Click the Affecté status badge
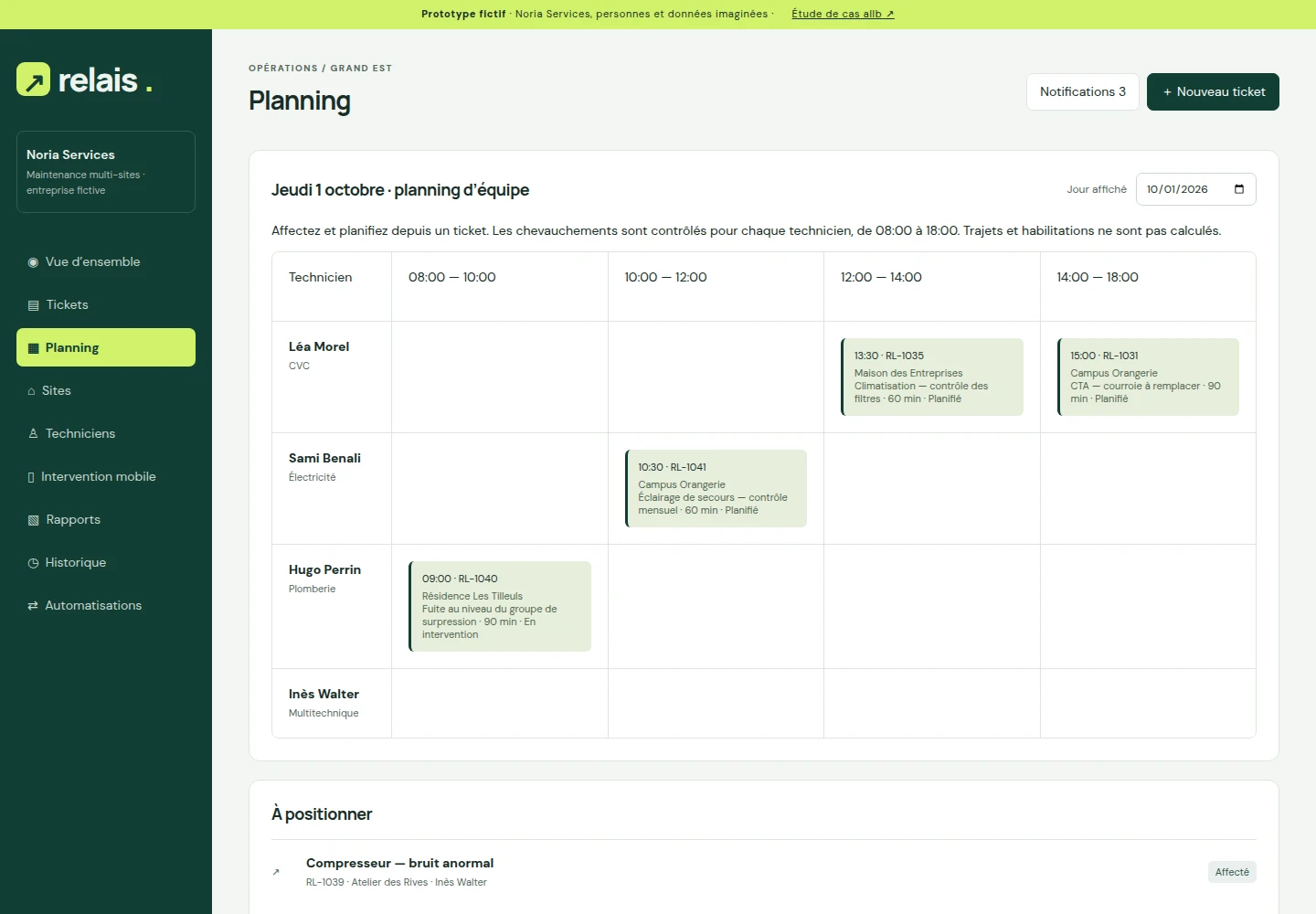Viewport: 1316px width, 914px height. 1232,872
